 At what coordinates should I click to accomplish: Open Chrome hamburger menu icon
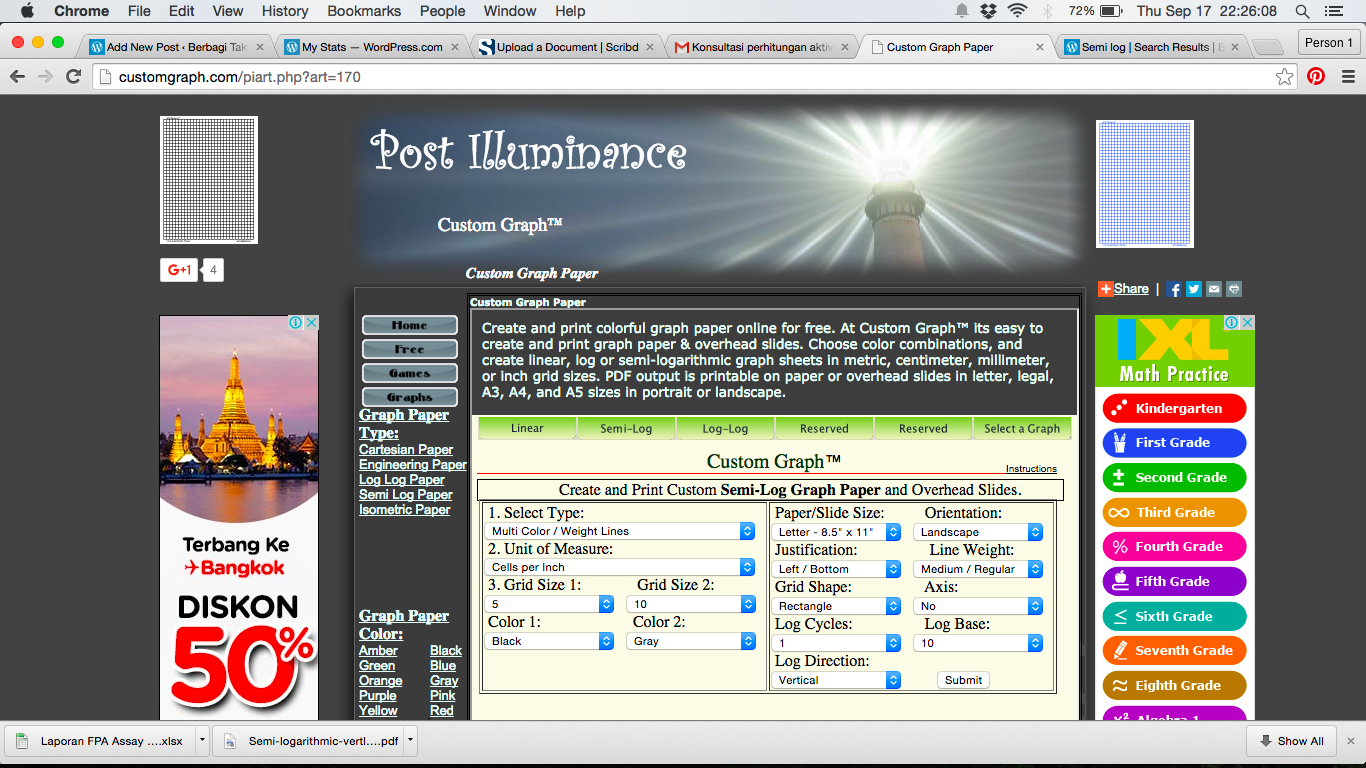[1347, 76]
